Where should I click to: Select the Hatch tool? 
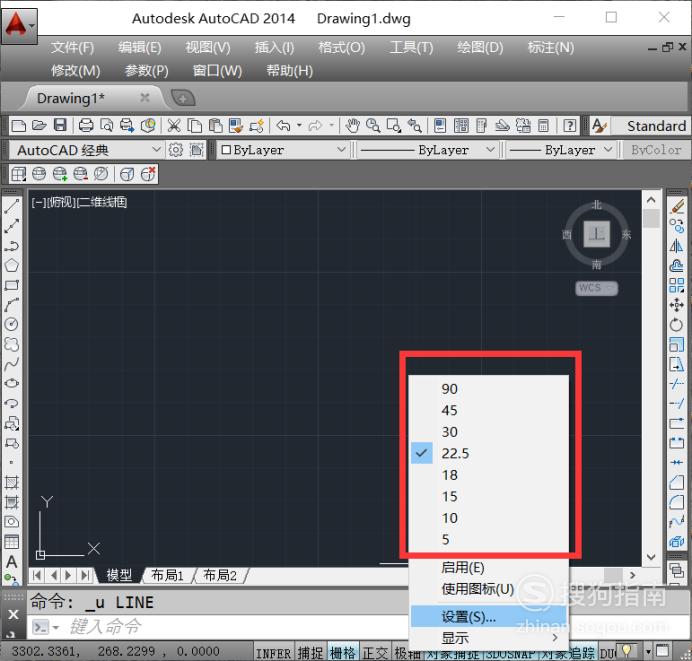pos(11,482)
